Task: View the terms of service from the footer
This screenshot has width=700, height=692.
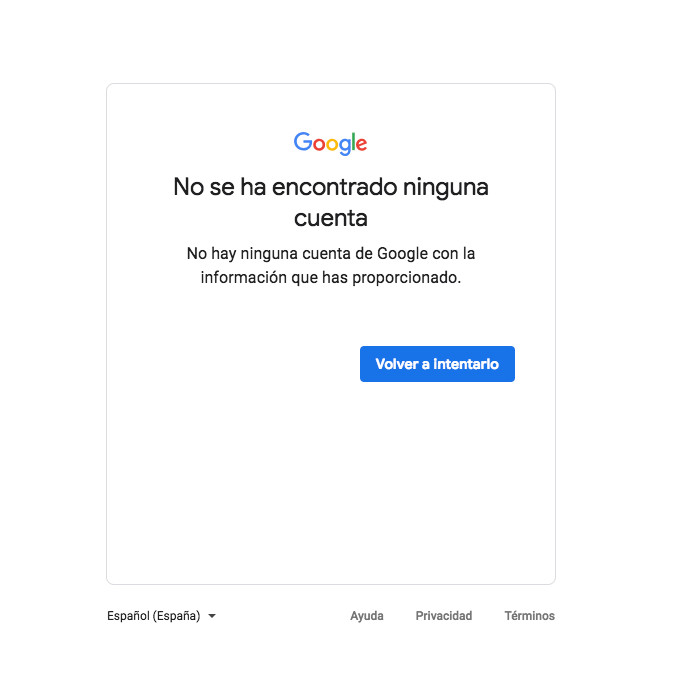Action: coord(529,616)
